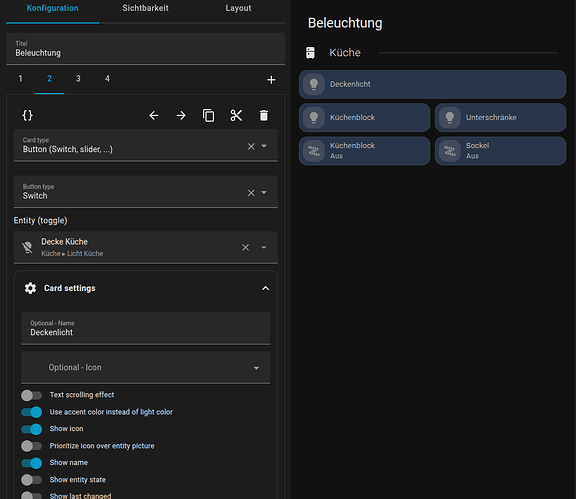The image size is (576, 499).
Task: Turn off Show name switch
Action: [32, 463]
